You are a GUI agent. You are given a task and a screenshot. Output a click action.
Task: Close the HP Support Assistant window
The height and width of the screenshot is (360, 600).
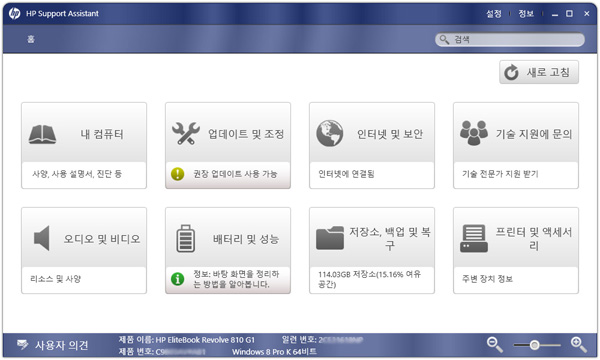[587, 14]
